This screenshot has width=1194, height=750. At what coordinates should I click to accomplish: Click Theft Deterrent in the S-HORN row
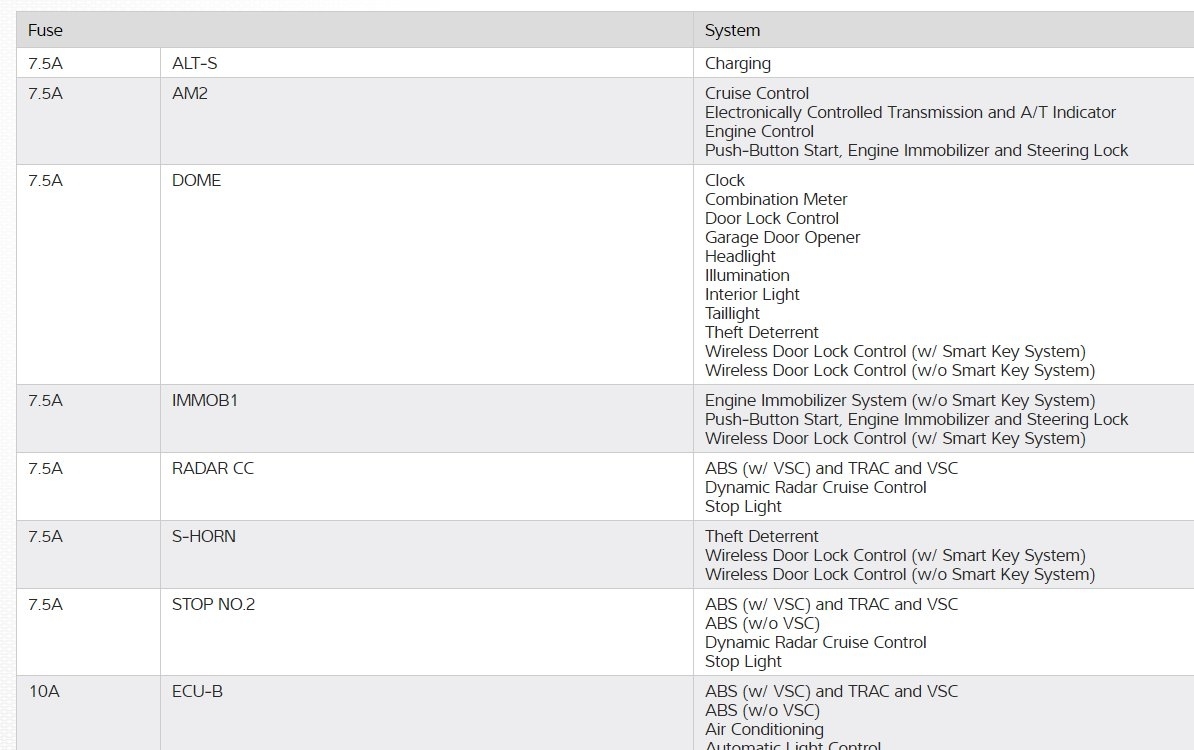pyautogui.click(x=761, y=536)
